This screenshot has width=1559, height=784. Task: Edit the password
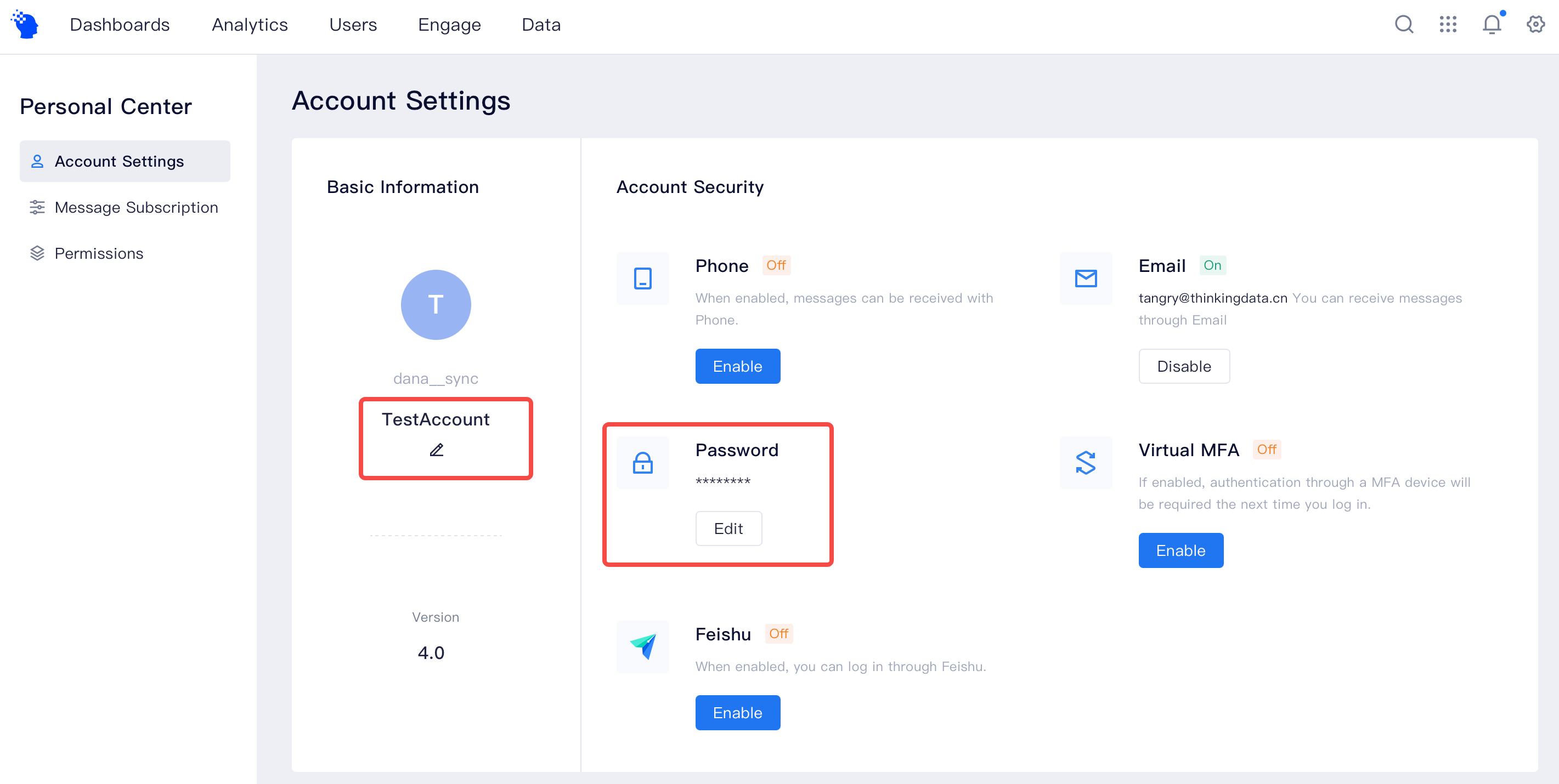pos(728,529)
